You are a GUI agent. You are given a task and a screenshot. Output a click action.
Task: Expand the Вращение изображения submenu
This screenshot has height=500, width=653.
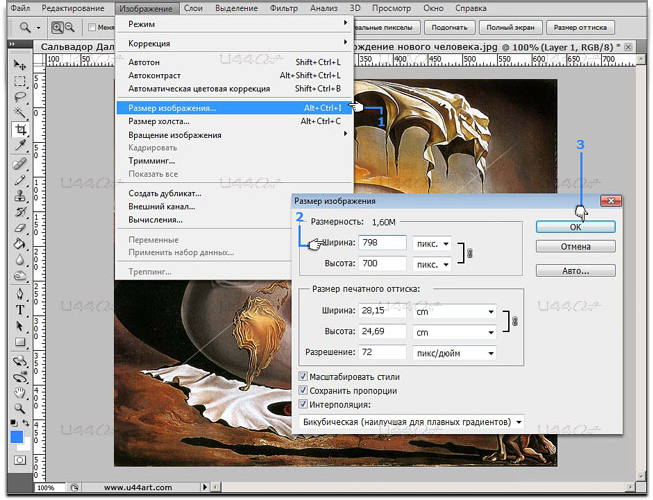[x=234, y=134]
